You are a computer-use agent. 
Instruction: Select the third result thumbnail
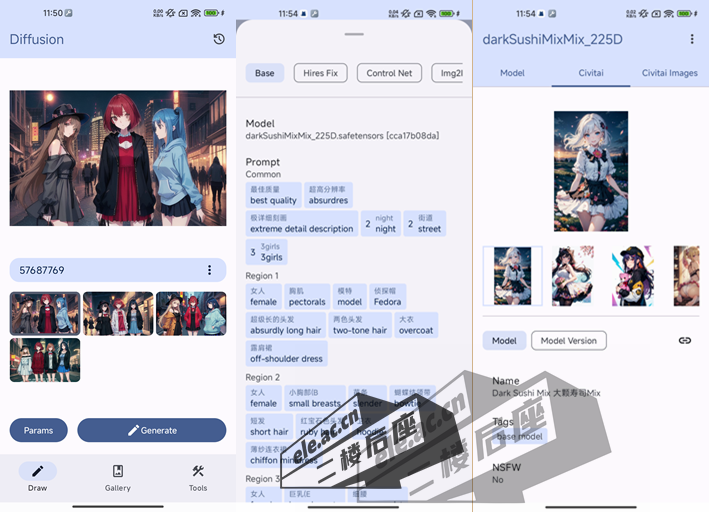click(191, 313)
